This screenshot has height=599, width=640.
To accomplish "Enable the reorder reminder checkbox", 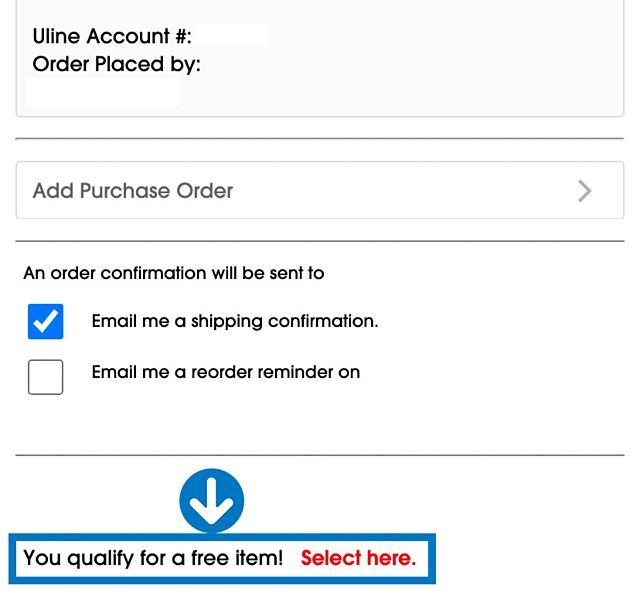I will (46, 377).
